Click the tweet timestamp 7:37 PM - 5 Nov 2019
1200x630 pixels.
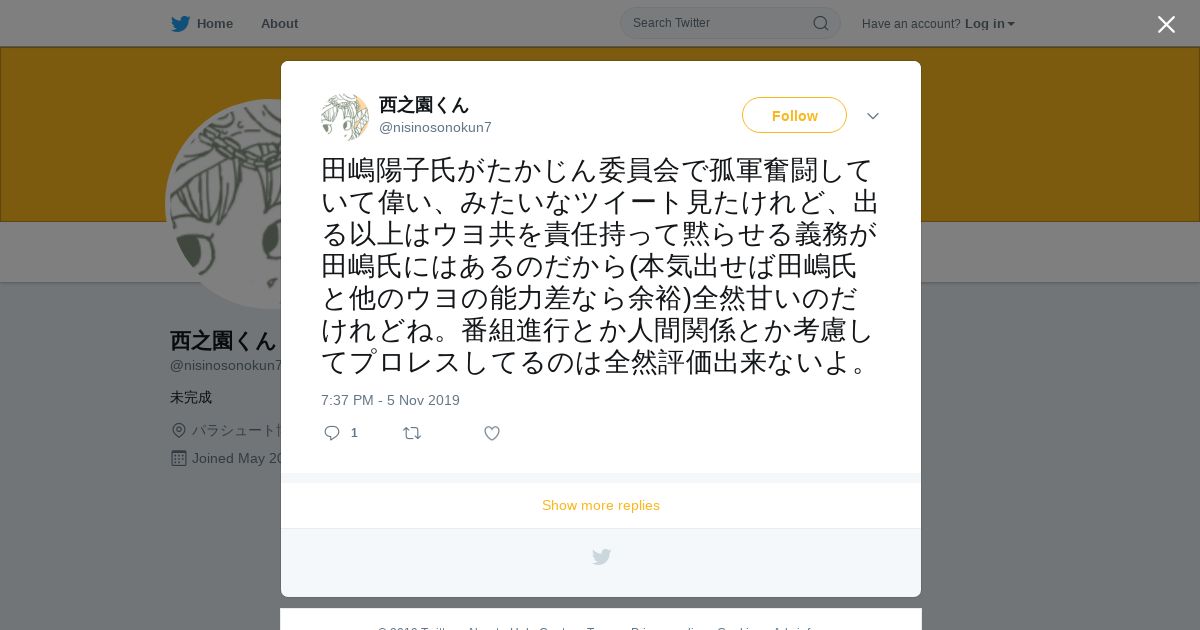390,400
